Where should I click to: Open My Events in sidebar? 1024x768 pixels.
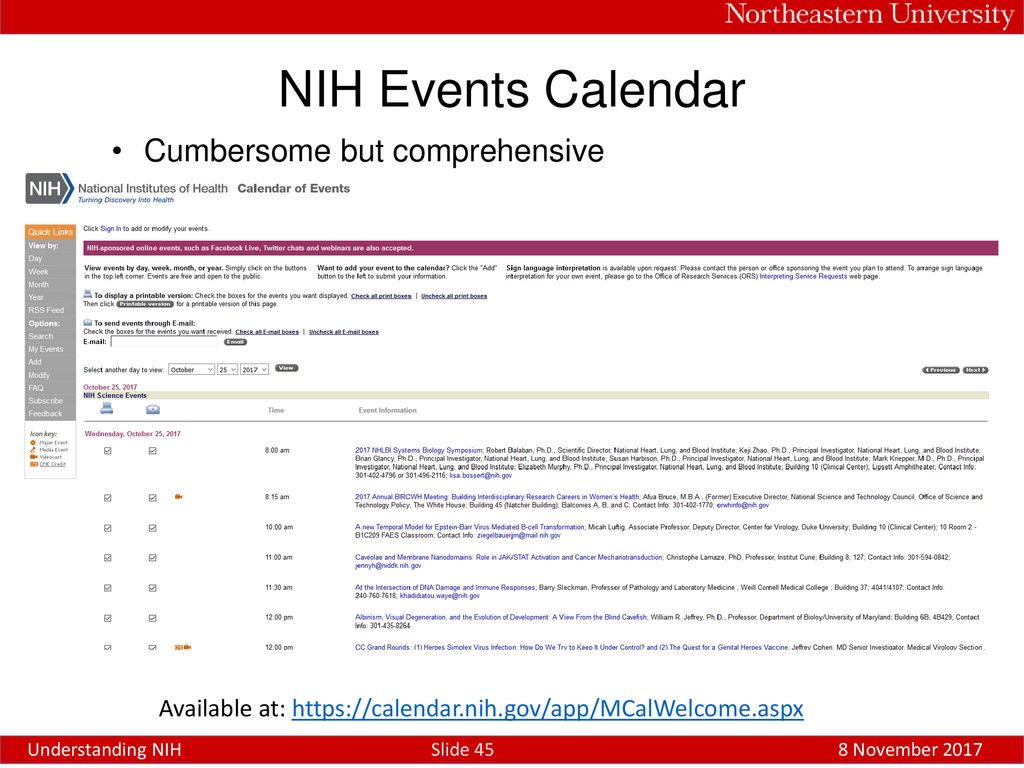46,349
